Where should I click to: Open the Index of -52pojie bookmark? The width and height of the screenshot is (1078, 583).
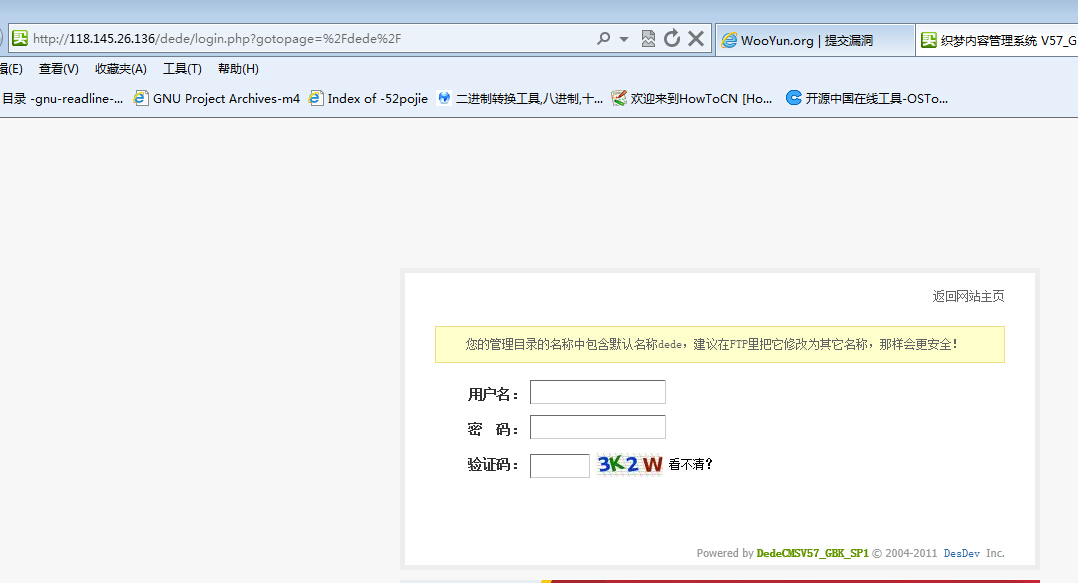click(368, 98)
